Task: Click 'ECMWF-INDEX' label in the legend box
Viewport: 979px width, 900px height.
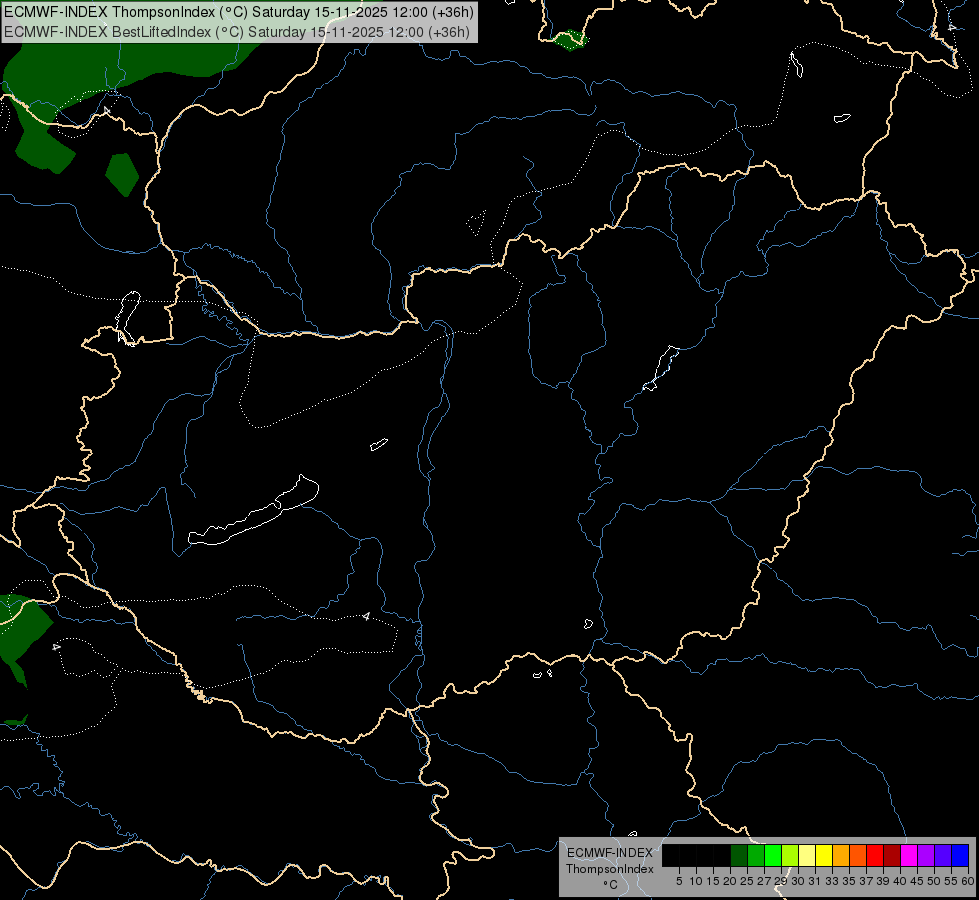Action: [610, 853]
